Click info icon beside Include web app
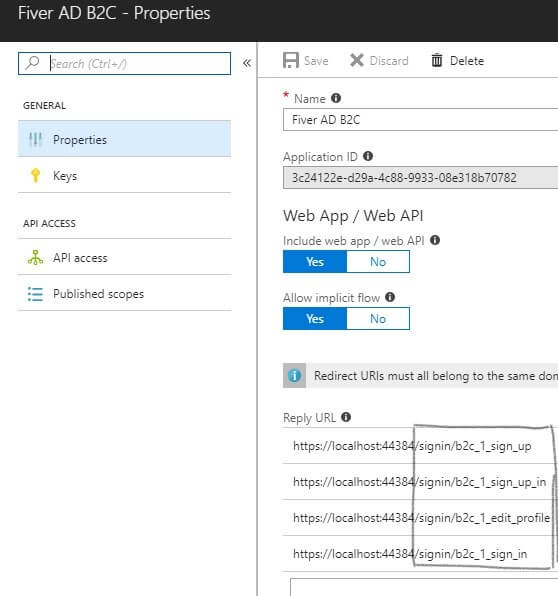 click(x=435, y=240)
